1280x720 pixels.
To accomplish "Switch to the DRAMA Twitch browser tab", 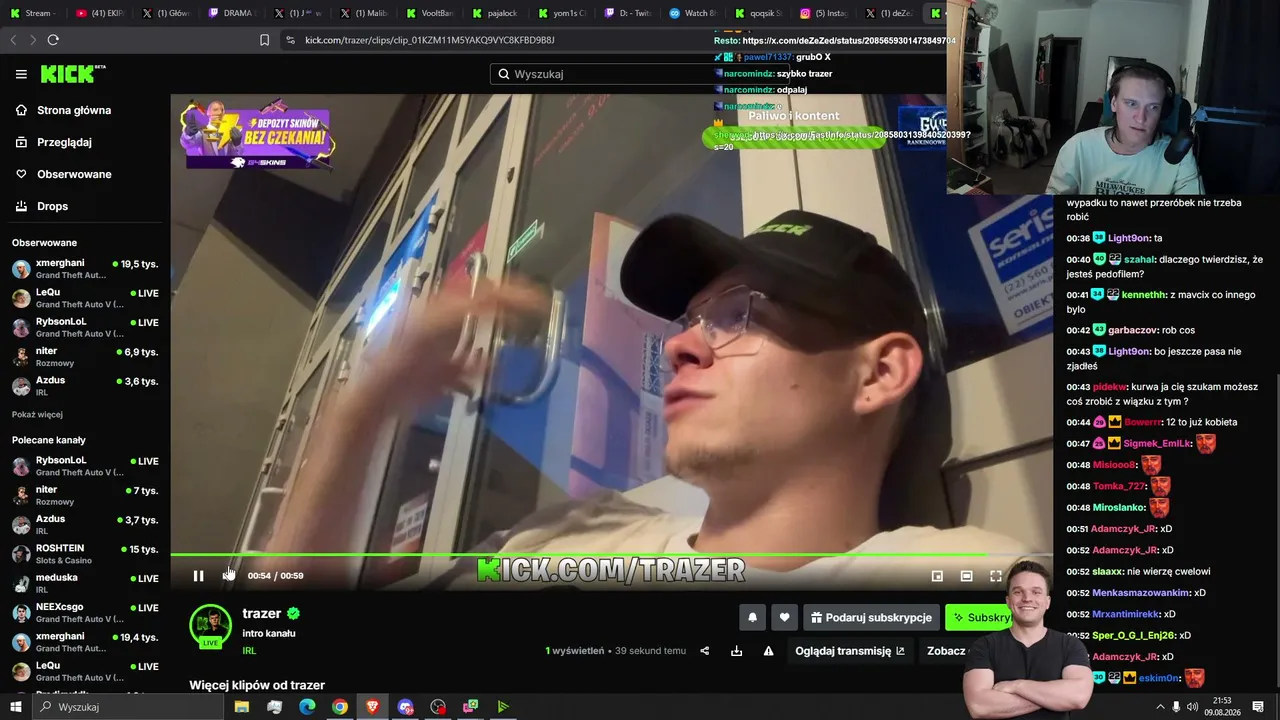I will [x=232, y=13].
